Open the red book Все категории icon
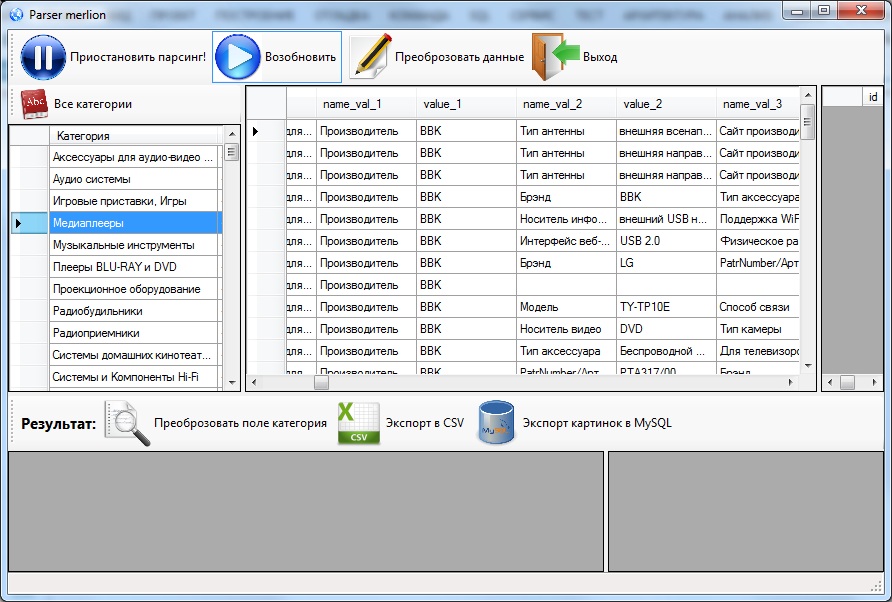 pyautogui.click(x=35, y=103)
